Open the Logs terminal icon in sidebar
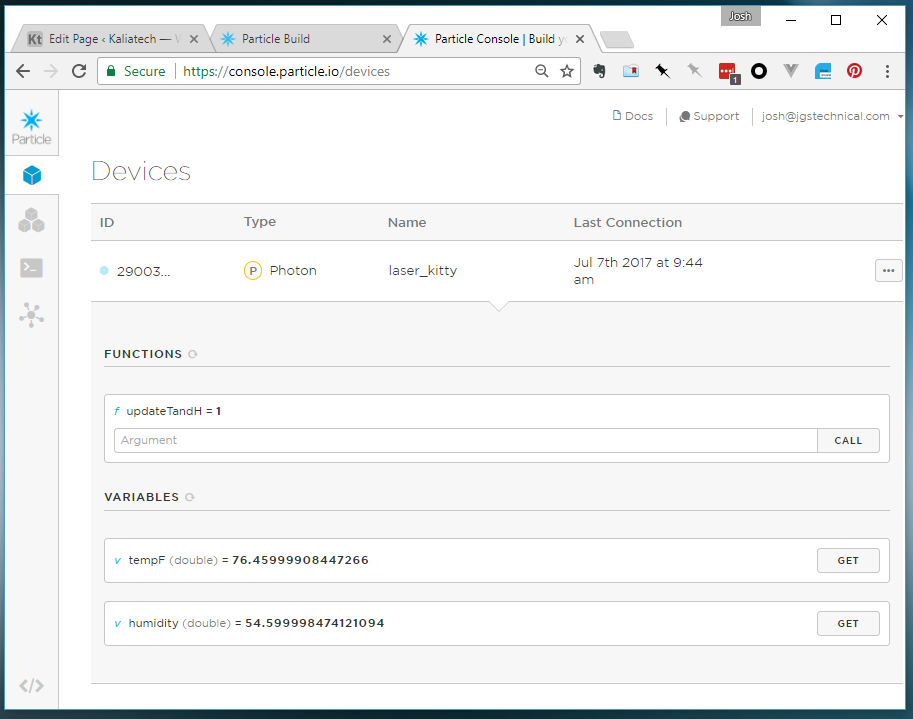Image resolution: width=913 pixels, height=719 pixels. (x=31, y=268)
